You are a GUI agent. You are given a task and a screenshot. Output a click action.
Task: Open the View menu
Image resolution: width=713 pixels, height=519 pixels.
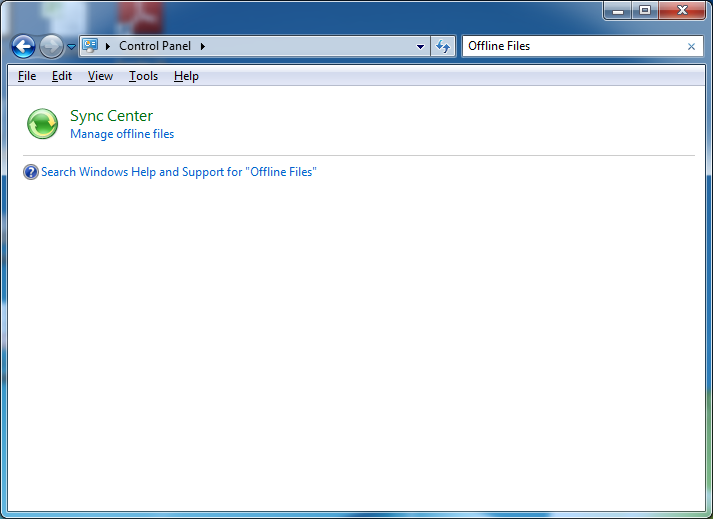click(x=100, y=76)
